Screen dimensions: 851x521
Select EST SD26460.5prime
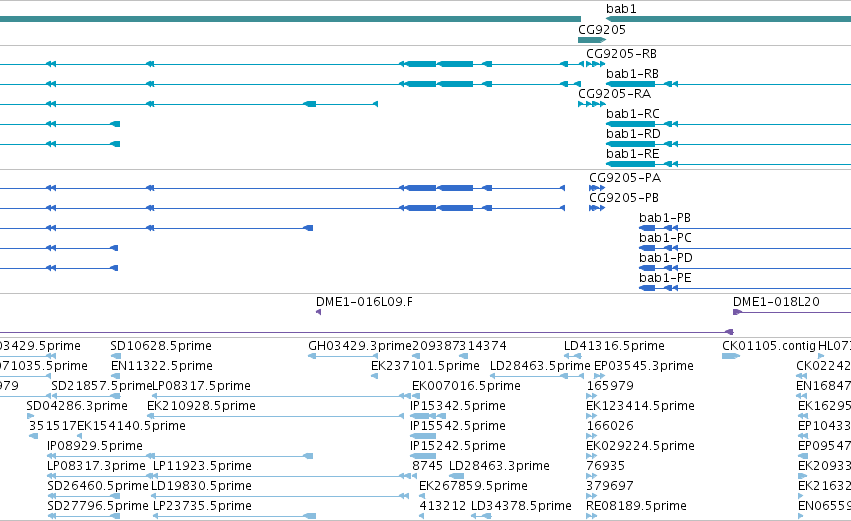[98, 487]
